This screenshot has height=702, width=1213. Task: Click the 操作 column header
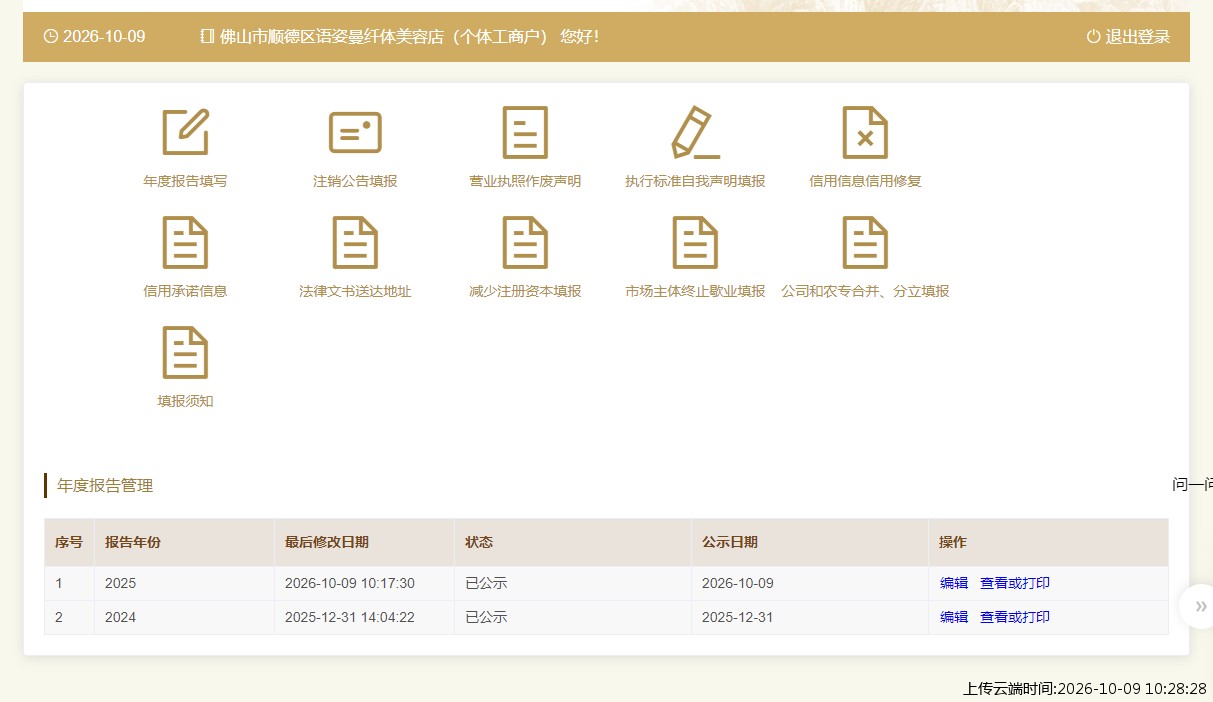click(1048, 542)
